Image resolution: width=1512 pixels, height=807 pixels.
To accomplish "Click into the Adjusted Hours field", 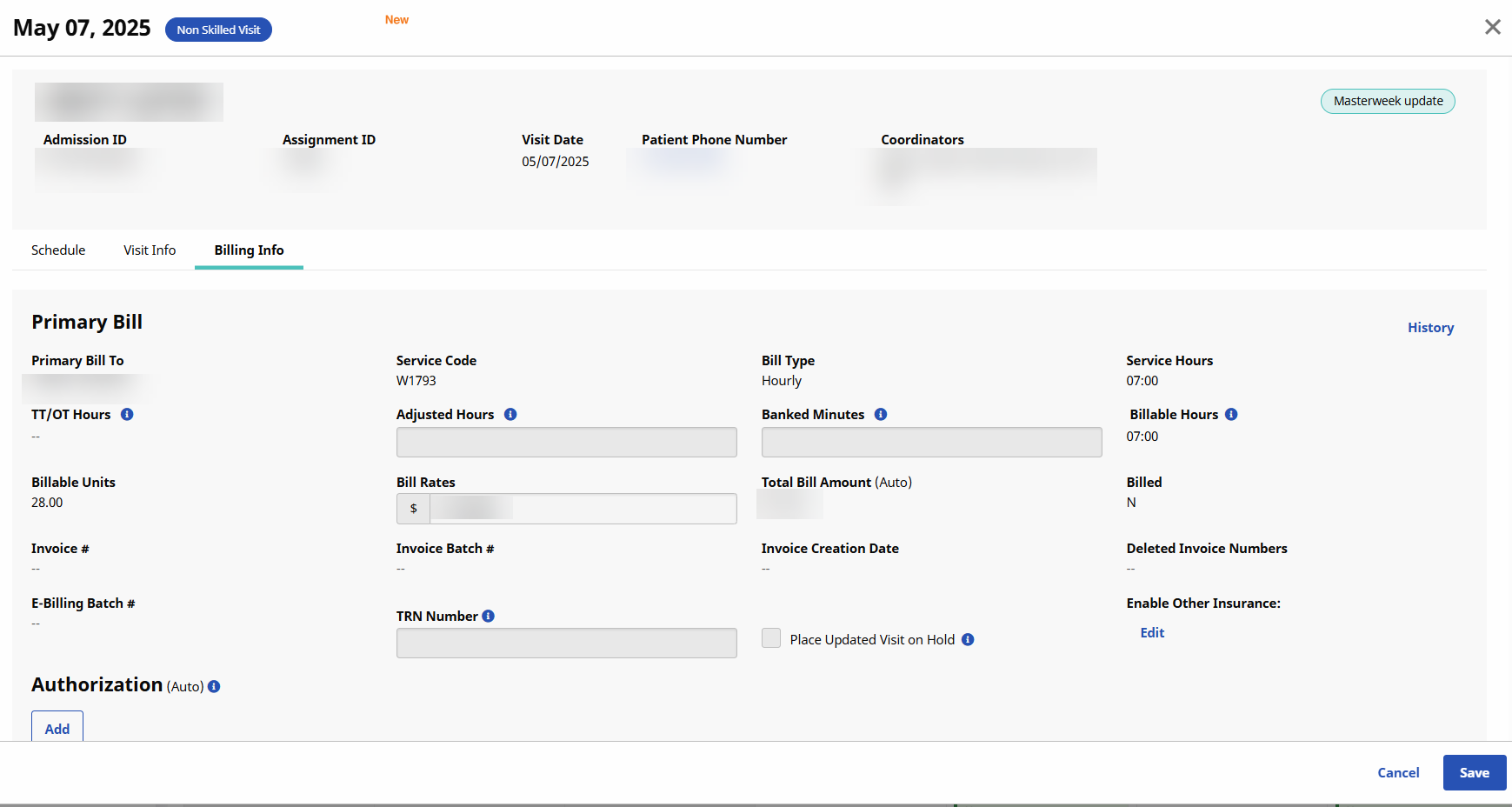I will coord(566,442).
